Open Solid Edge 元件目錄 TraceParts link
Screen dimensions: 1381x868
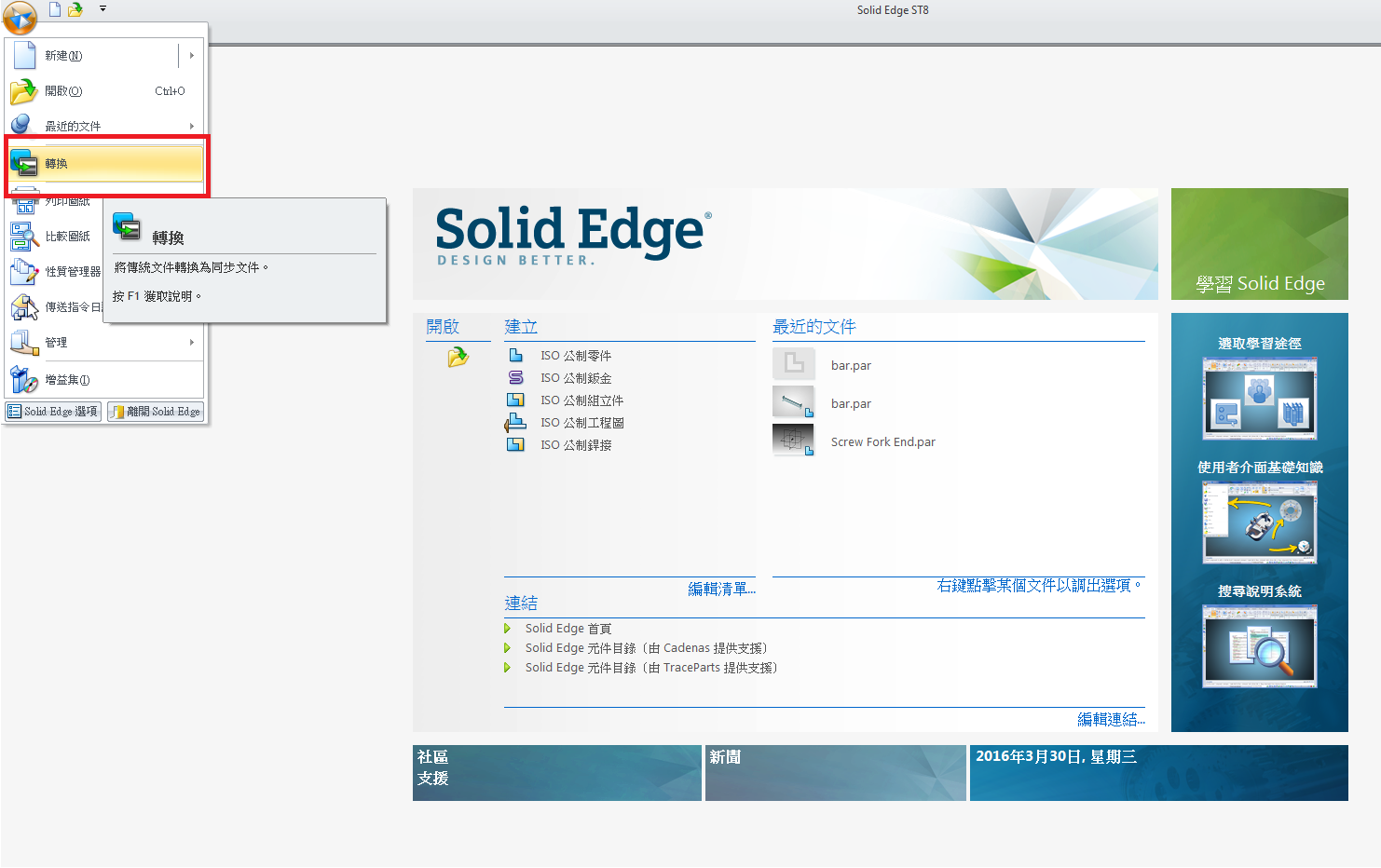pos(651,668)
